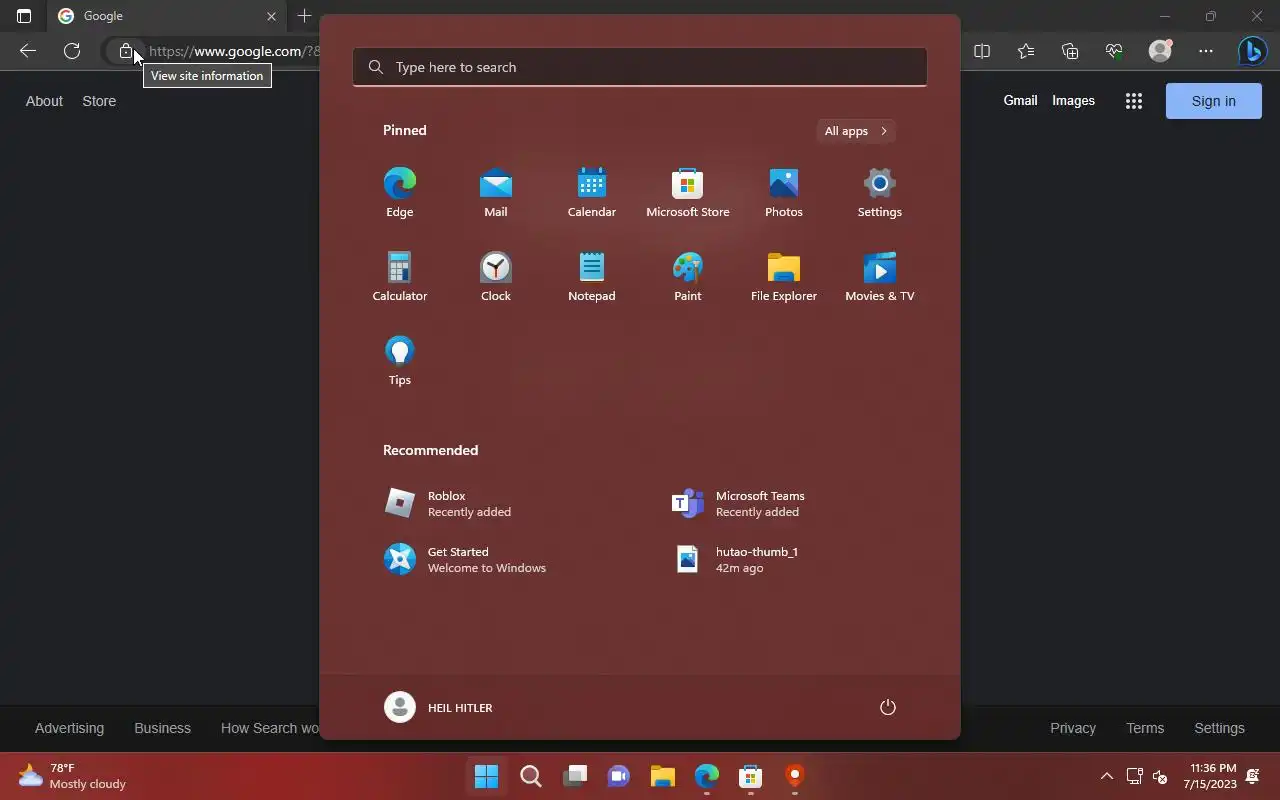The image size is (1280, 800).
Task: Open Business footer link
Action: pos(162,728)
